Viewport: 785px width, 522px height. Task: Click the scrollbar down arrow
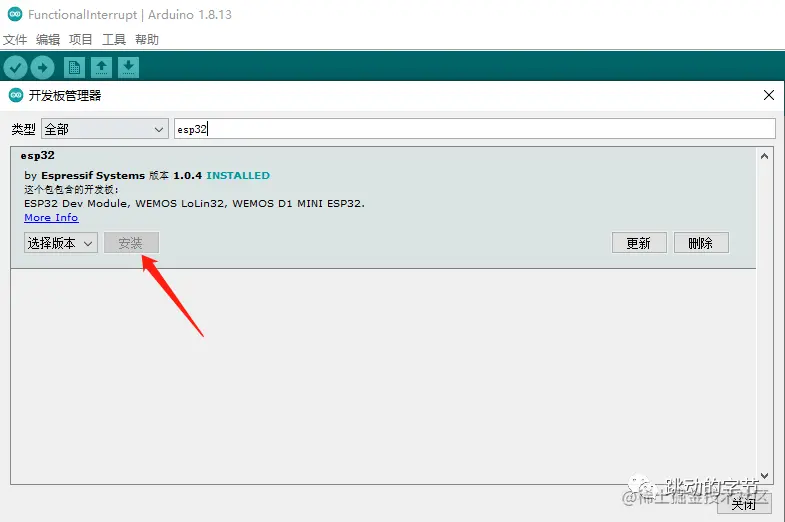764,475
